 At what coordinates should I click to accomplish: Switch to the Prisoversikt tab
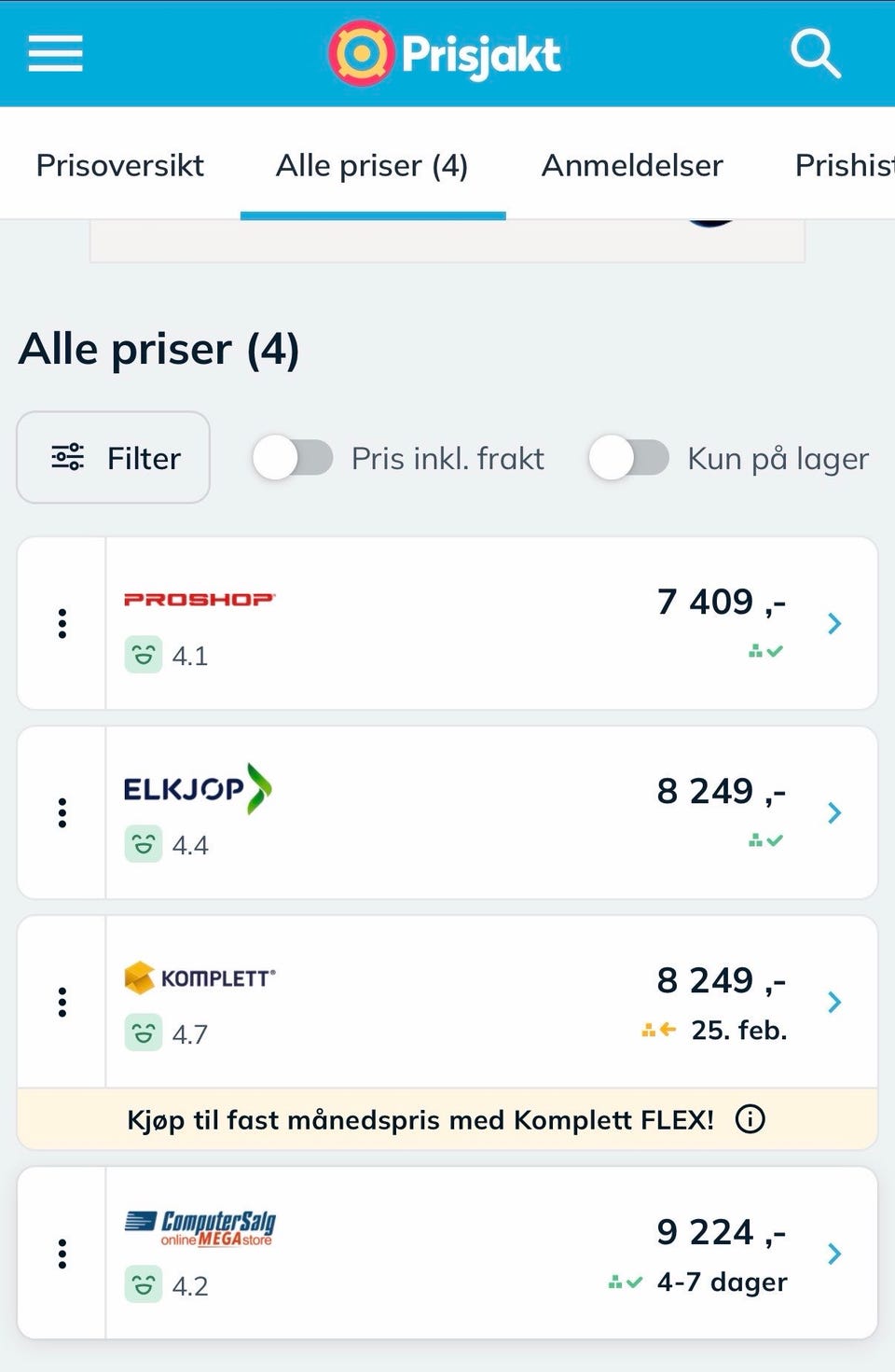click(x=119, y=165)
